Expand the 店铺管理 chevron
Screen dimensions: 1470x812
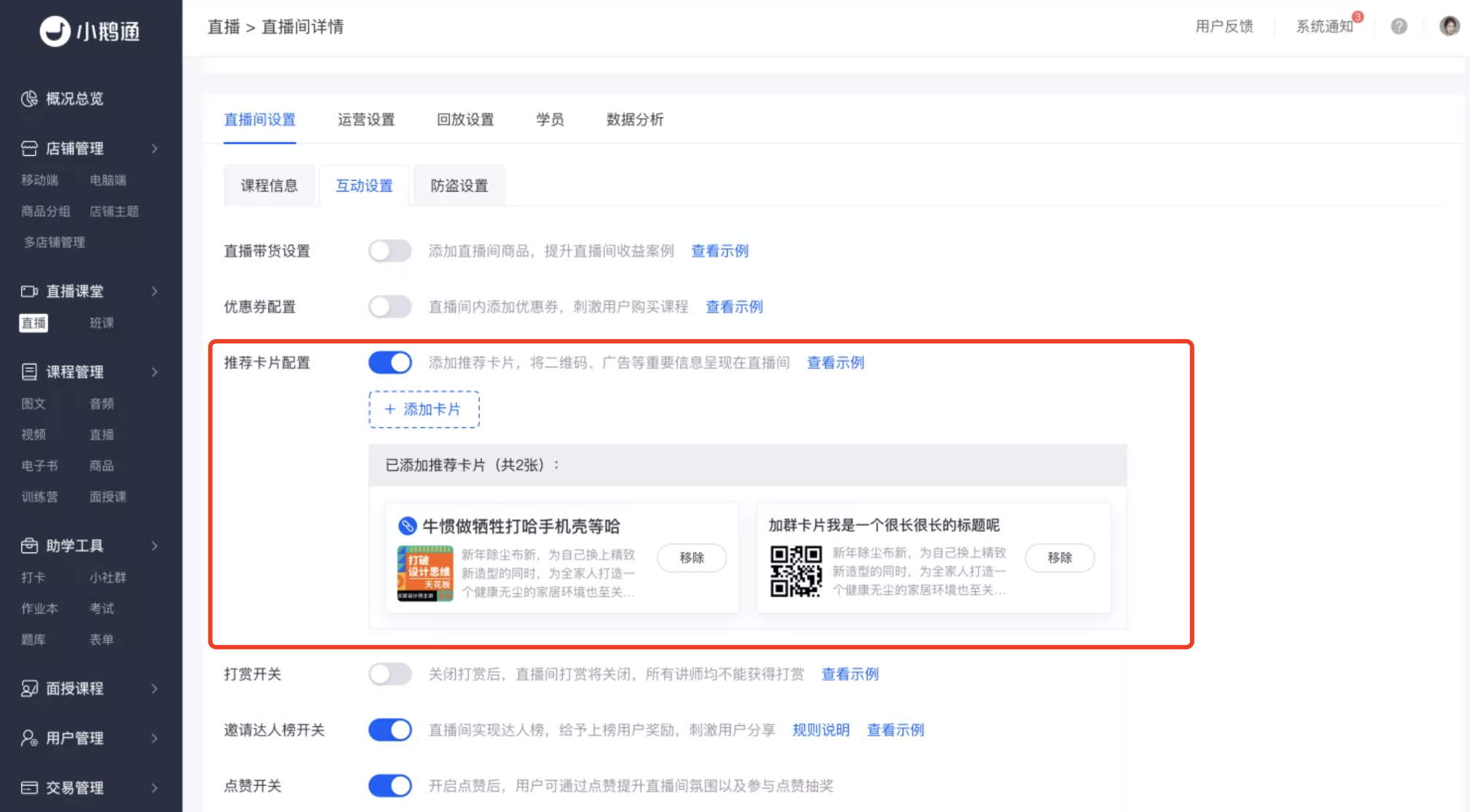click(x=155, y=149)
